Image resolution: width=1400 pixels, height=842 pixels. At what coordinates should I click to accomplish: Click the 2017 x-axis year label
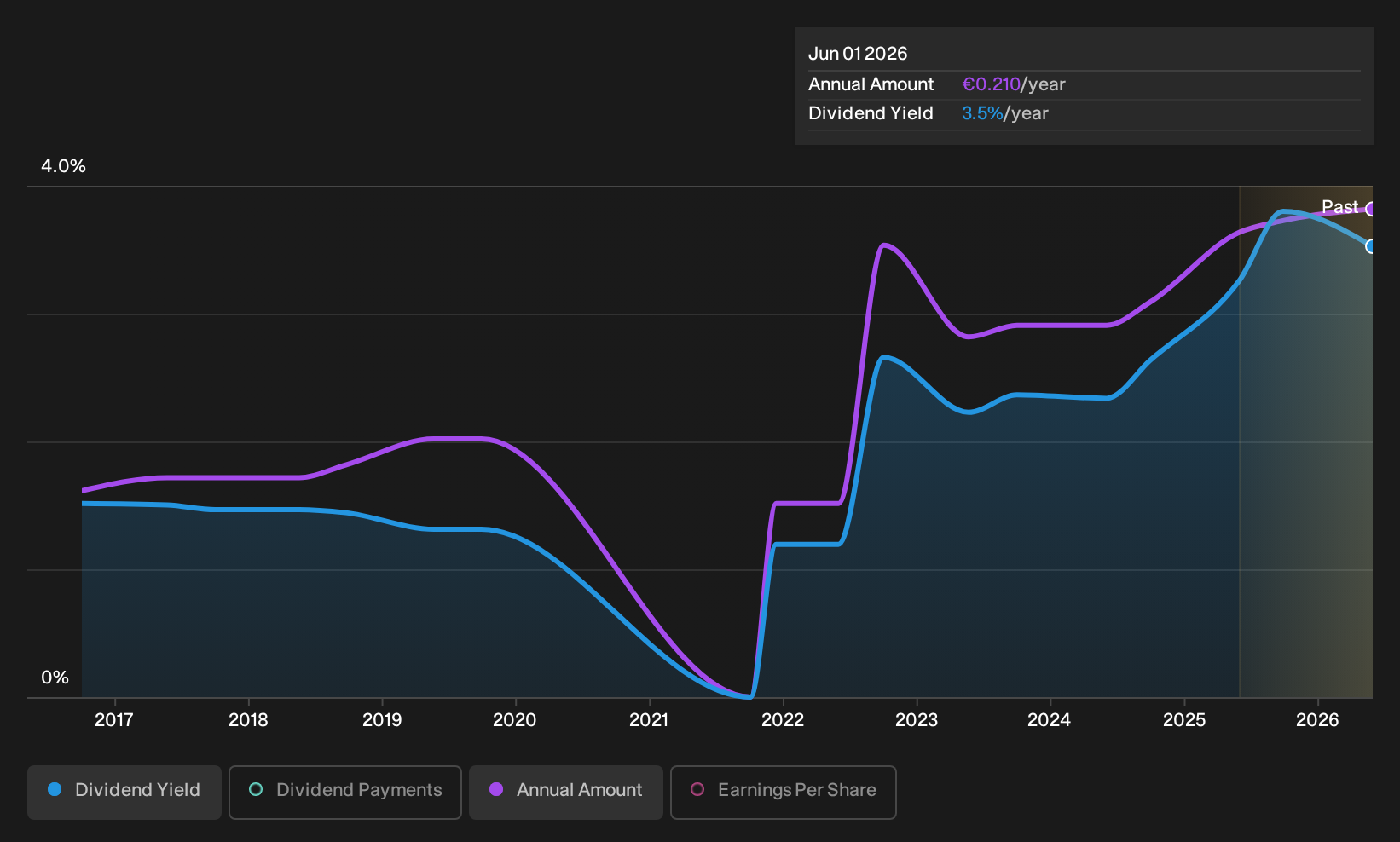pos(114,720)
